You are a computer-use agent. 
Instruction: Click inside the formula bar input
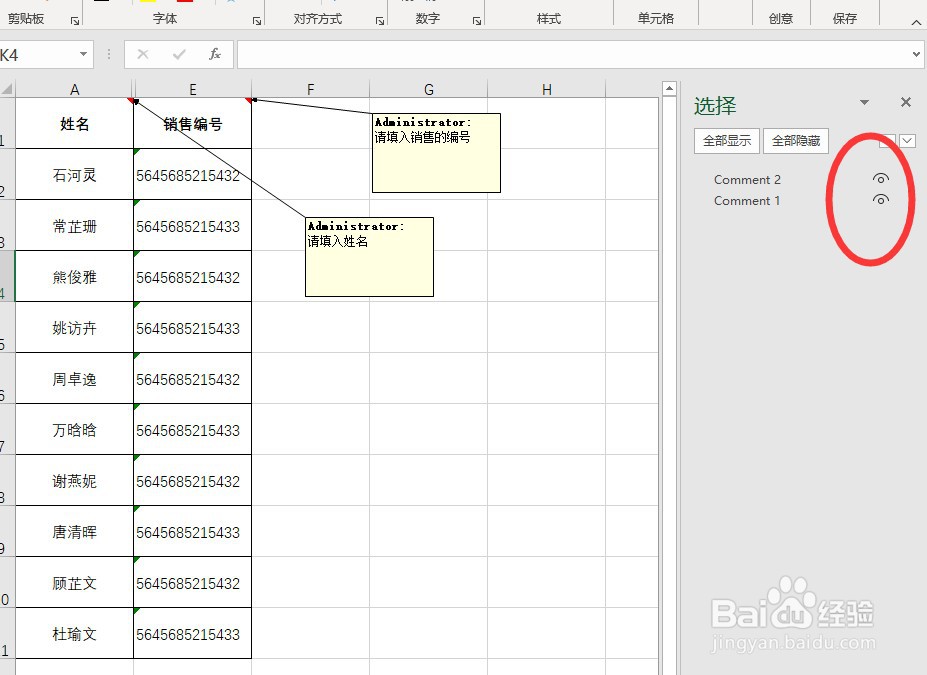tap(573, 54)
